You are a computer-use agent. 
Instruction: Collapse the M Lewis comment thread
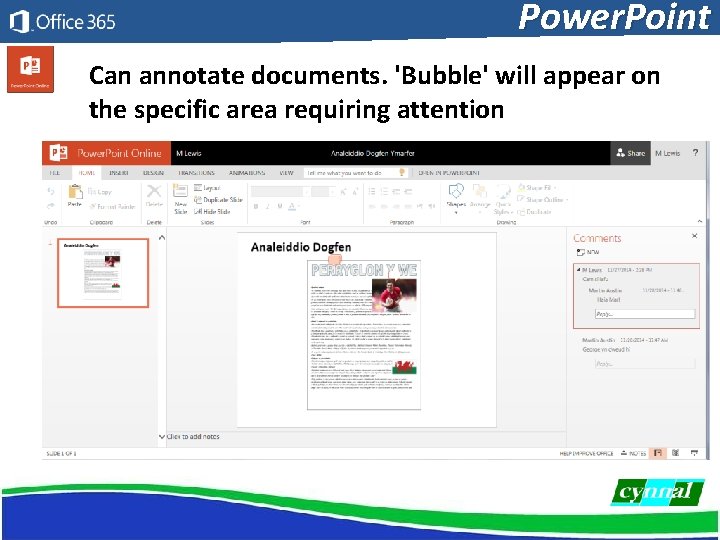[x=579, y=270]
